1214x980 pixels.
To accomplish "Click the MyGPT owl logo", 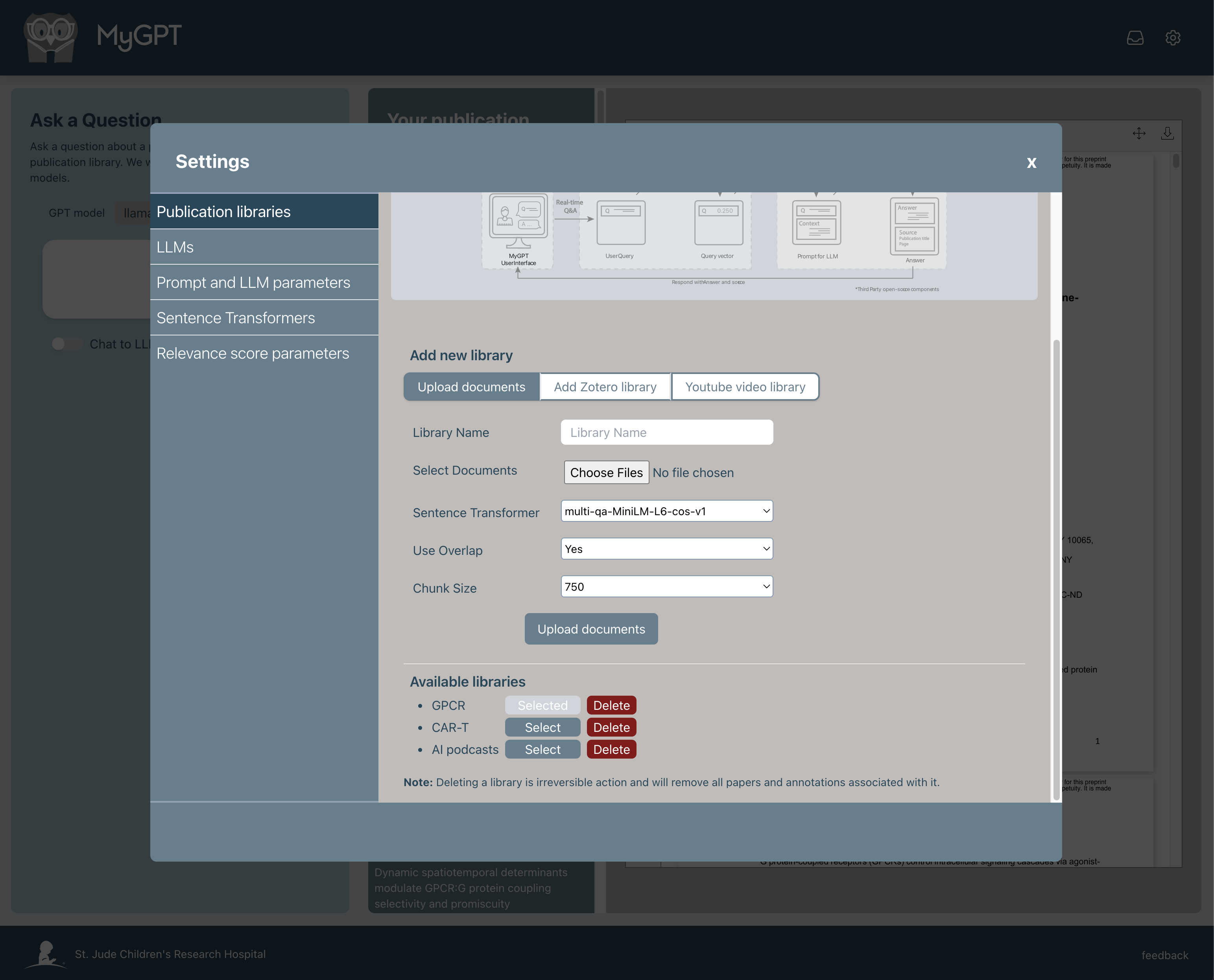I will click(x=51, y=38).
